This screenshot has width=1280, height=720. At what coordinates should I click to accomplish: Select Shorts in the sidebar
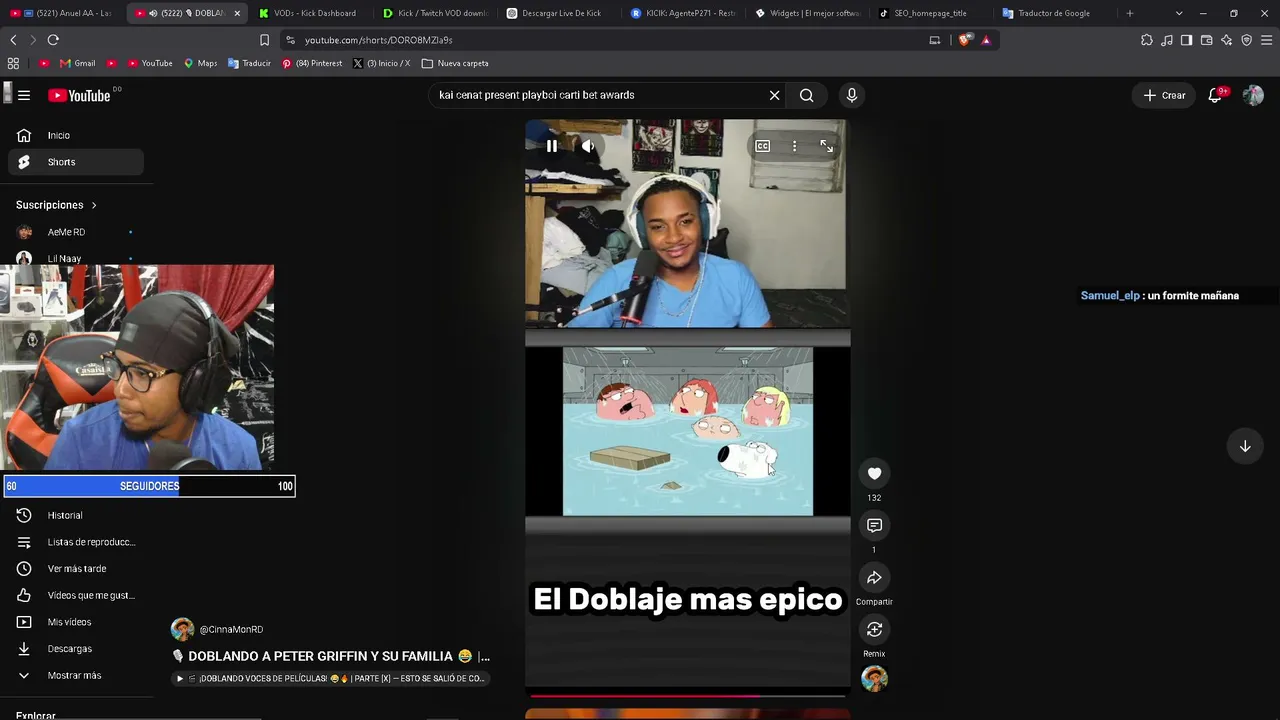click(x=76, y=162)
